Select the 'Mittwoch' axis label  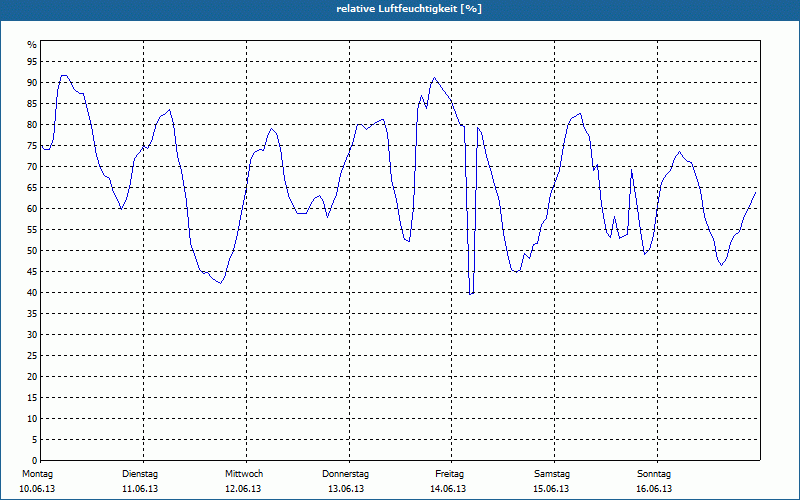click(x=244, y=474)
